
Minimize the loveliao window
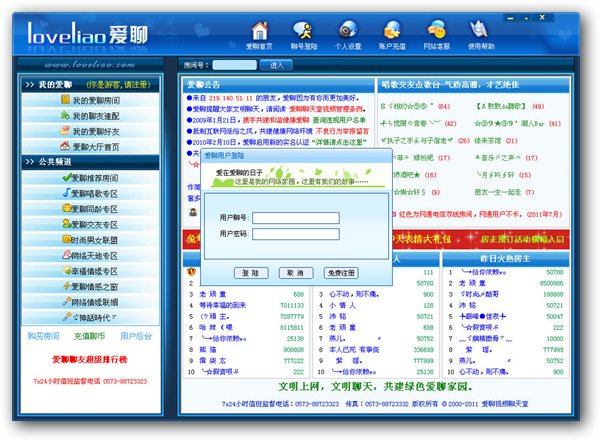pos(510,18)
